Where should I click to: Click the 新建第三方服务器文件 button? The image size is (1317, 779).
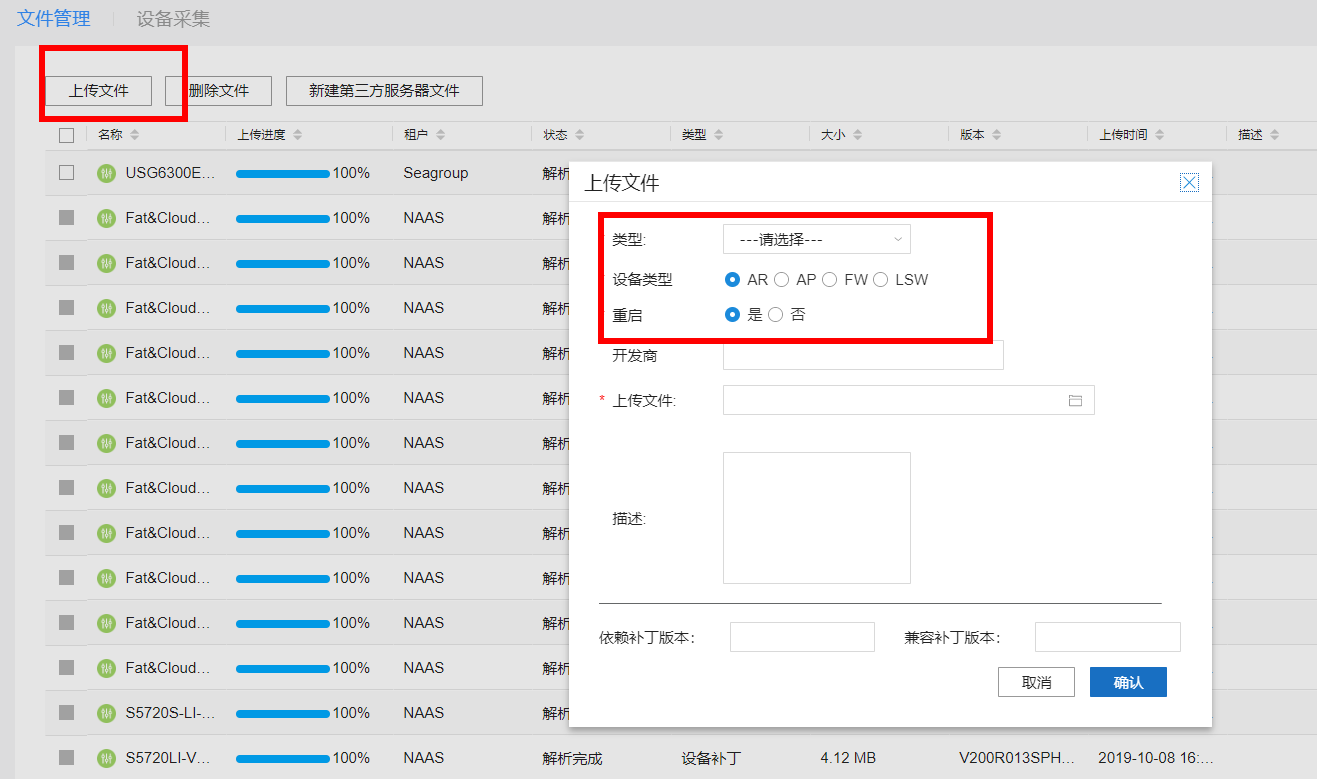pos(384,91)
